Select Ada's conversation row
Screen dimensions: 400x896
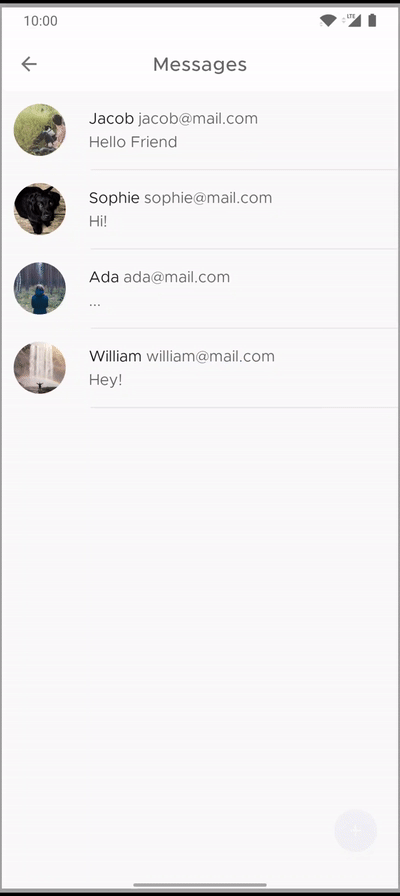click(200, 289)
